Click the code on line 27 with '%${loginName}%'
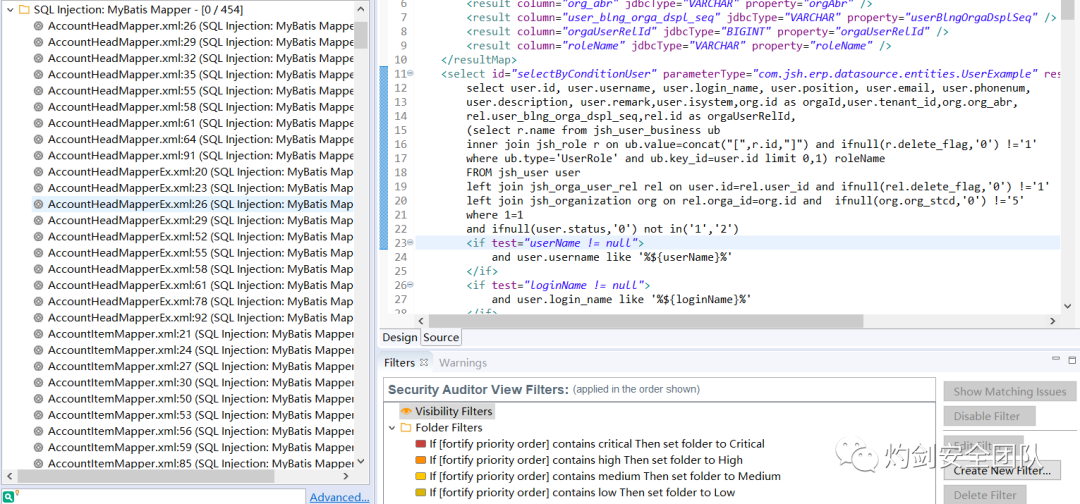Image resolution: width=1080 pixels, height=504 pixels. click(621, 299)
